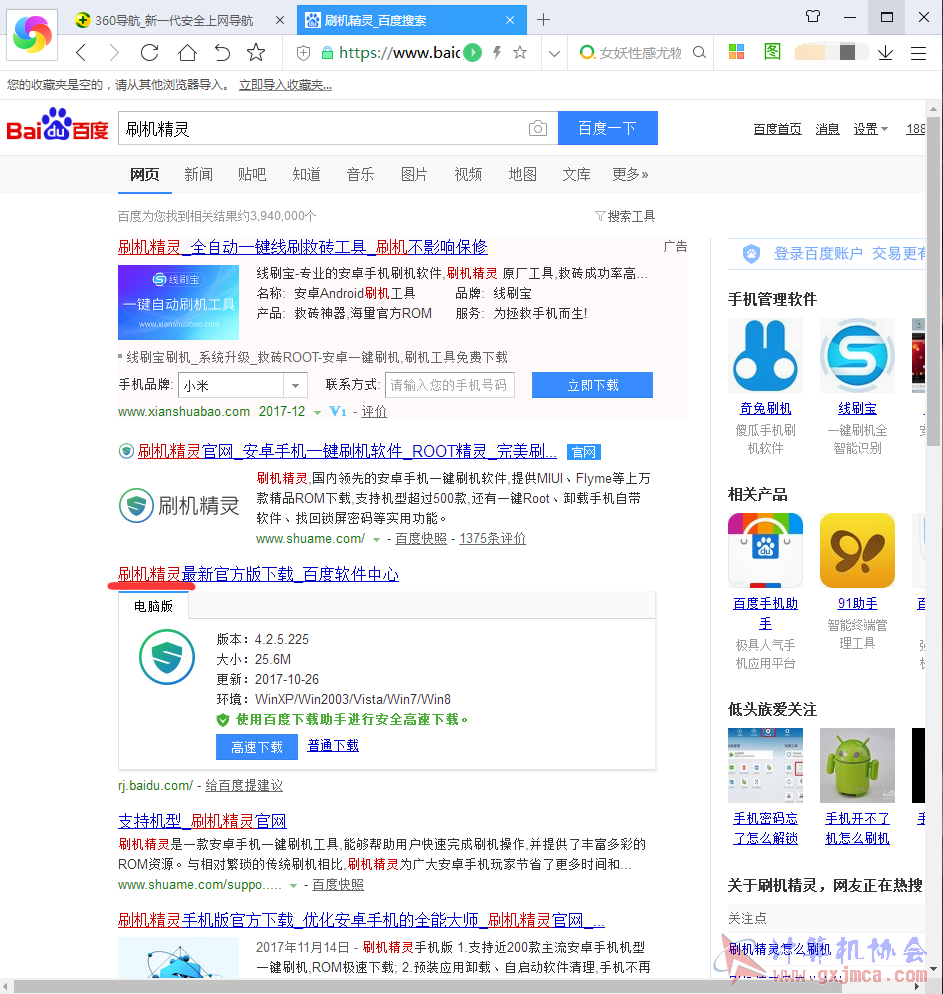Image resolution: width=943 pixels, height=994 pixels.
Task: Click 登录百度账户 banner
Action: click(827, 254)
